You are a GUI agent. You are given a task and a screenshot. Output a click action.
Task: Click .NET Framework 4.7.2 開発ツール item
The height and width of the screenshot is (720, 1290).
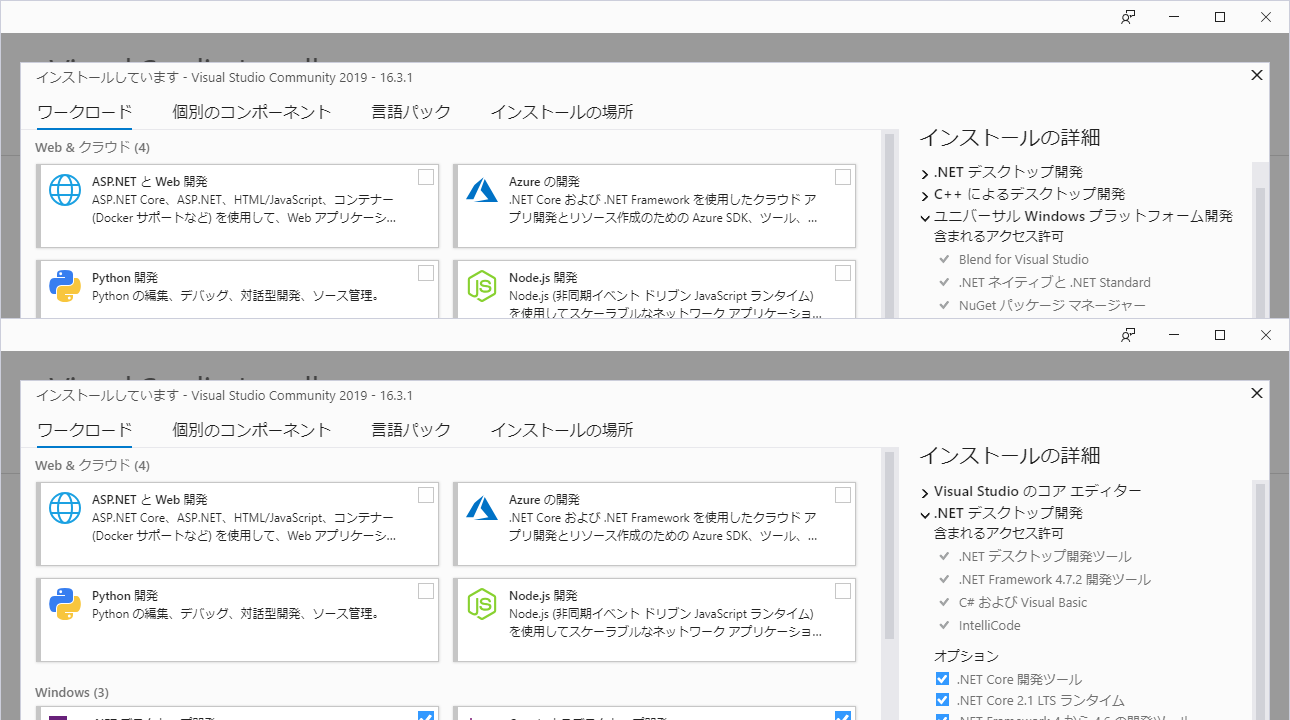click(x=1054, y=580)
